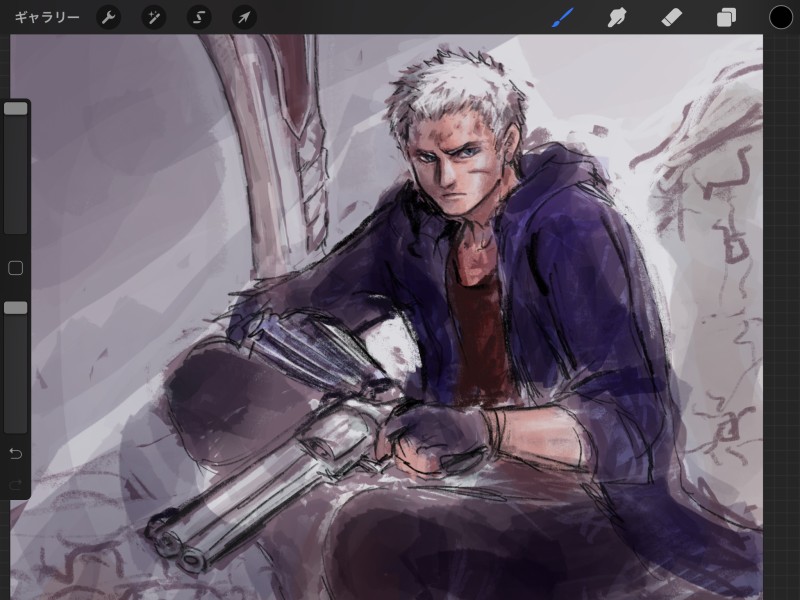Activate the Transform arrow tool
The image size is (800, 600).
click(244, 17)
